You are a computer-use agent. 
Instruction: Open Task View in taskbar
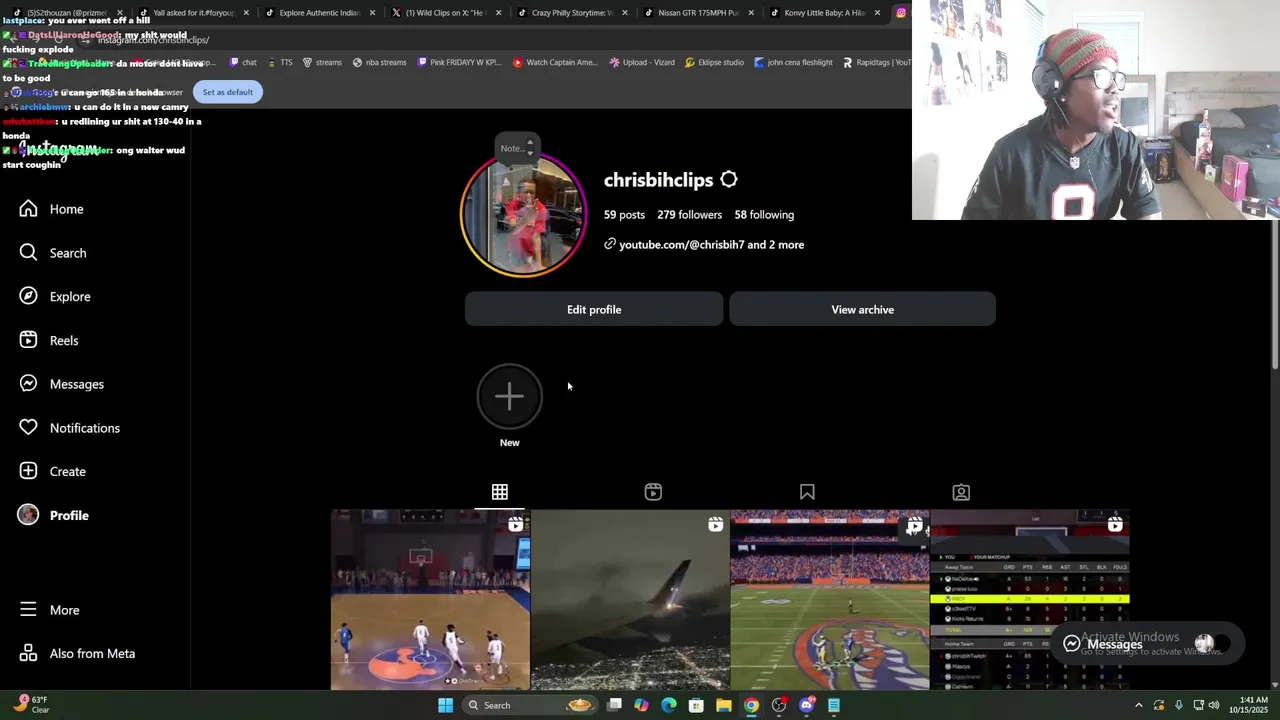[x=615, y=705]
